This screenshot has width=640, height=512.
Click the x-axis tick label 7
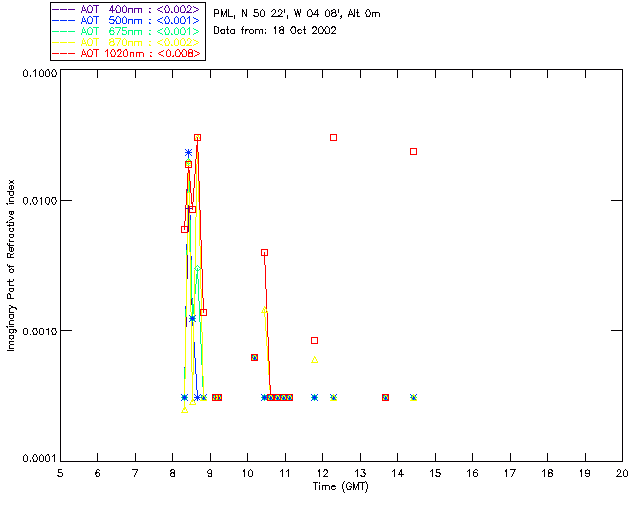click(x=135, y=473)
